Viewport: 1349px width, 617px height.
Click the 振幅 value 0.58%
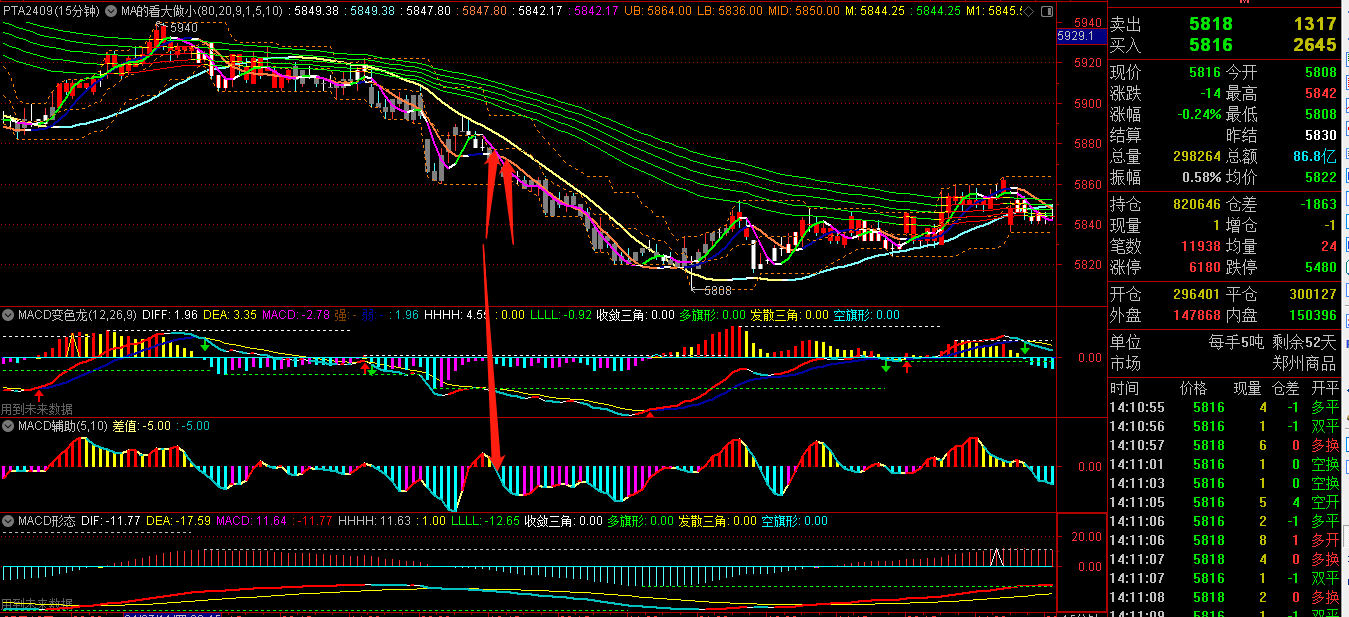(x=1201, y=177)
